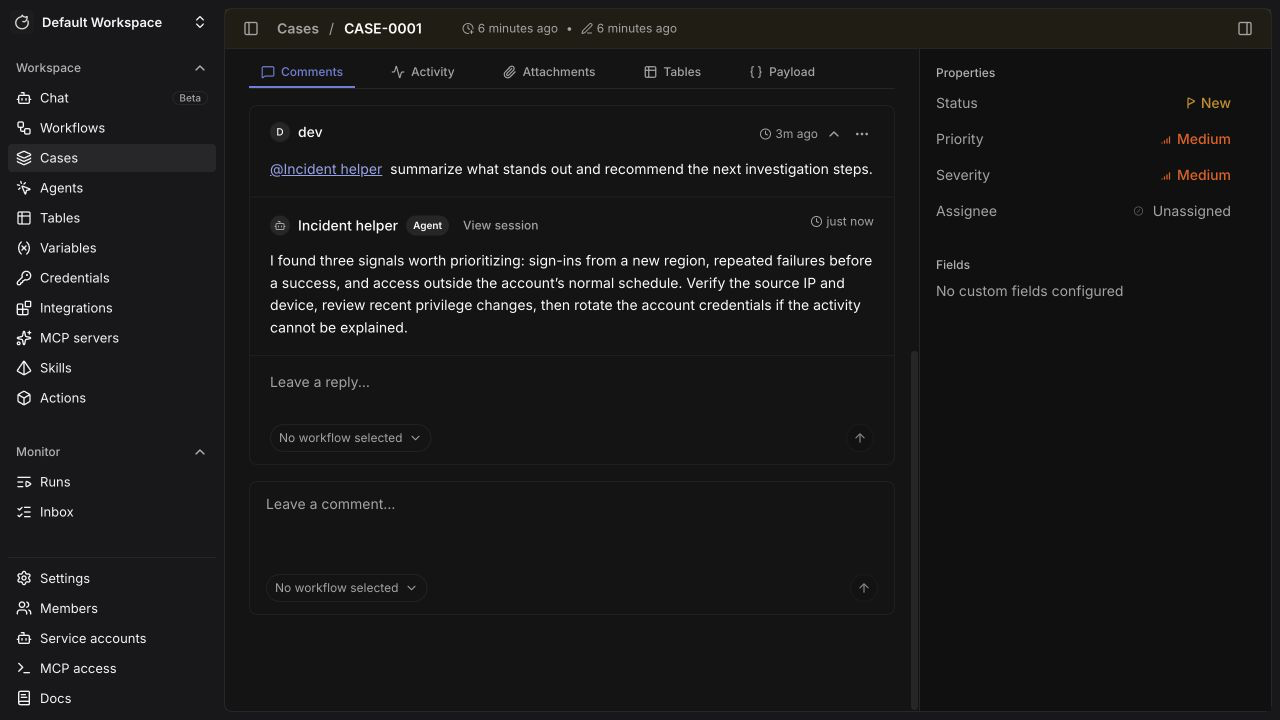Go back to Cases breadcrumb

[x=298, y=29]
